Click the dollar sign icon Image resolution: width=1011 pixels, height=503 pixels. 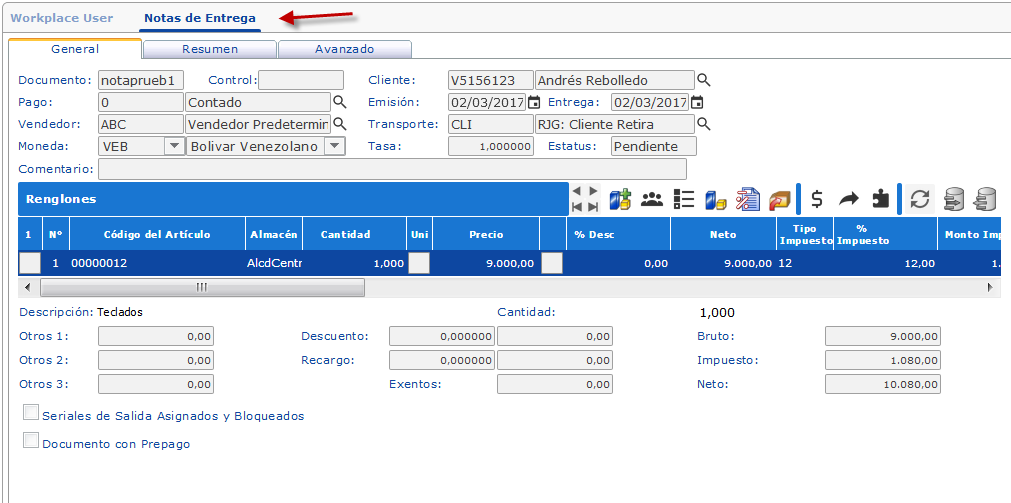(817, 199)
